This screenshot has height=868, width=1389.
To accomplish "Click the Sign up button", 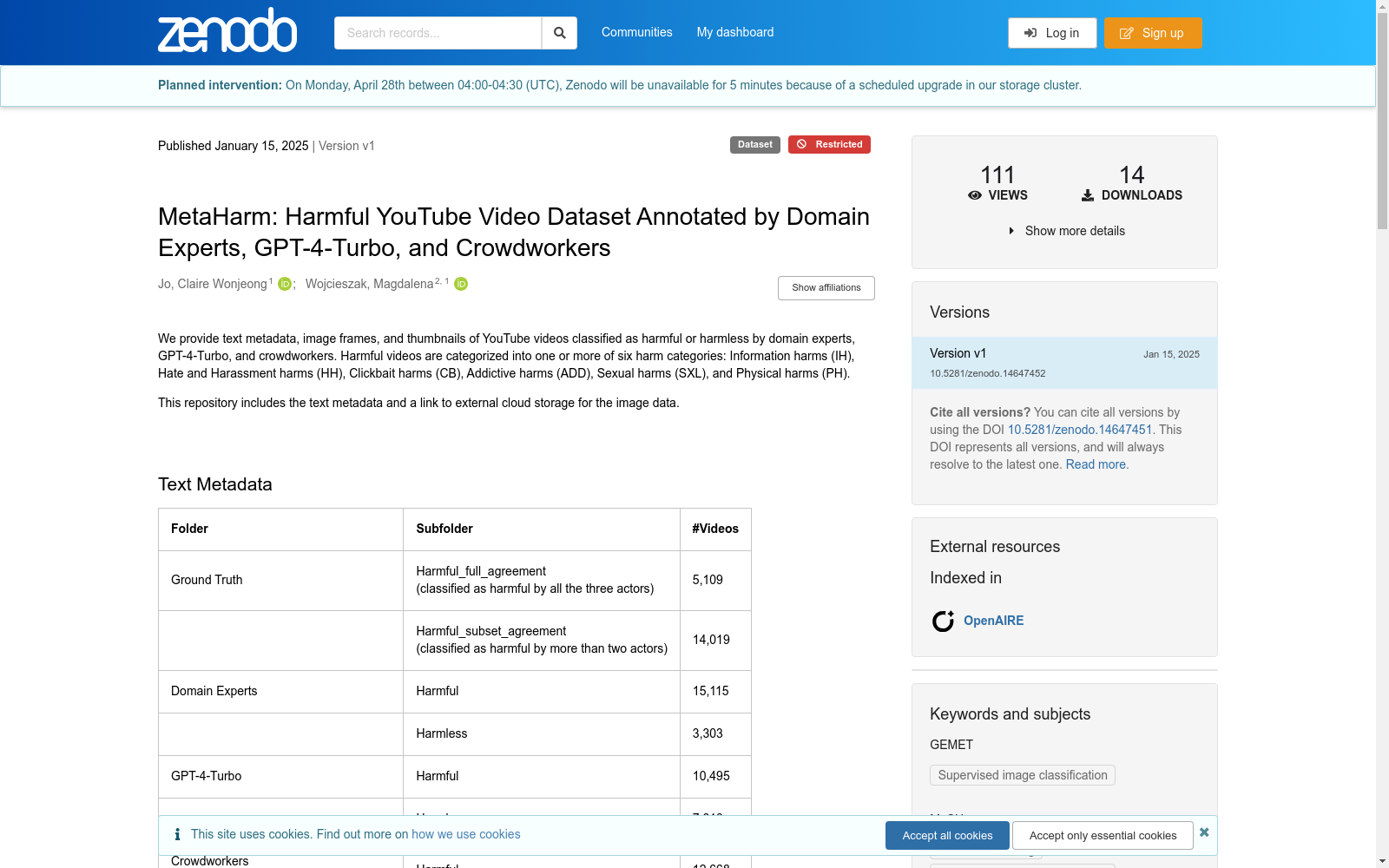I will click(x=1153, y=33).
